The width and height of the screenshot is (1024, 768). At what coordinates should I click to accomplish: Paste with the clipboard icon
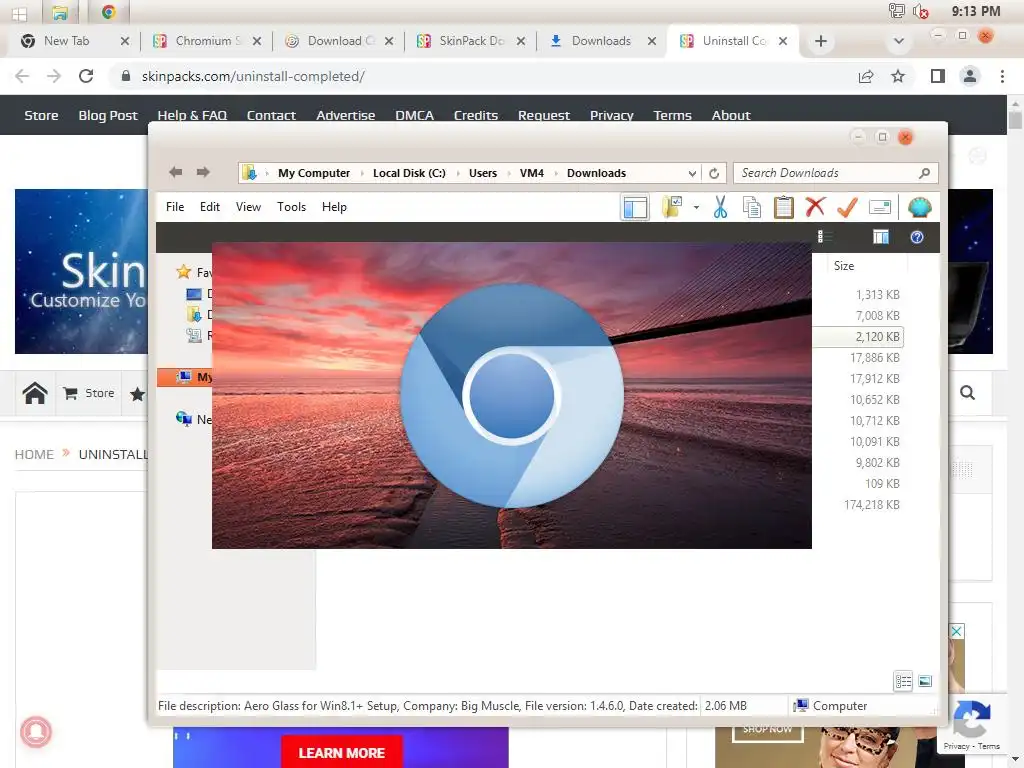(x=783, y=207)
